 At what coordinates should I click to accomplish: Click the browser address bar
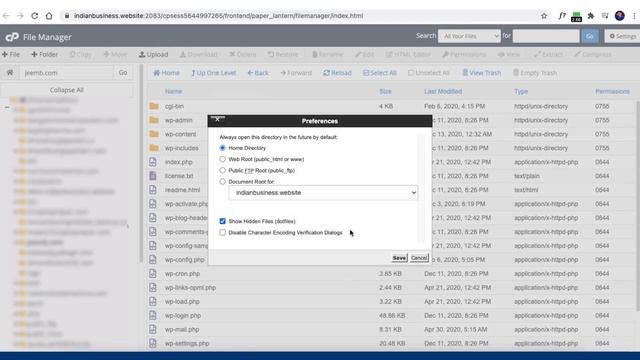tap(299, 16)
